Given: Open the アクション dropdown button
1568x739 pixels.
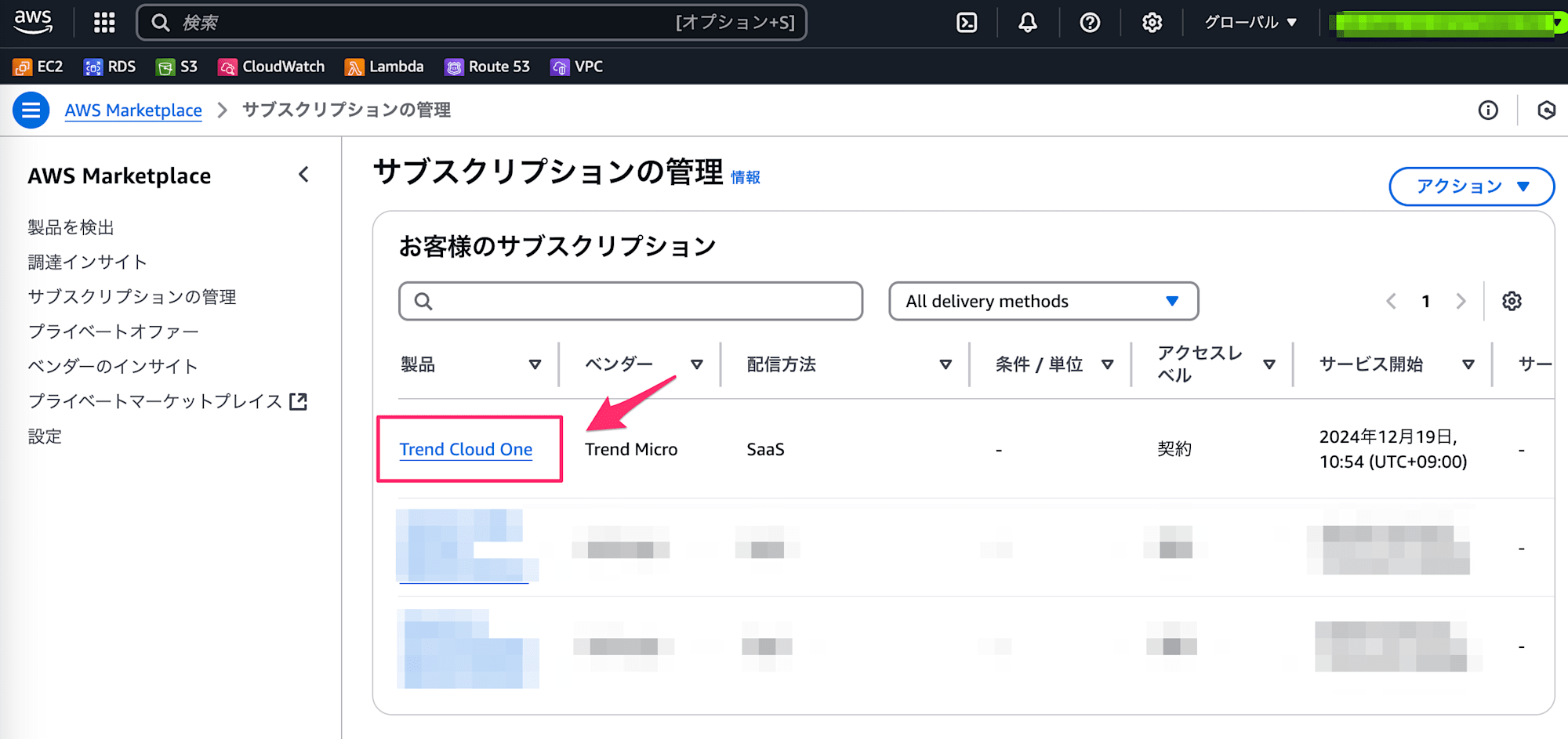Looking at the screenshot, I should 1472,187.
